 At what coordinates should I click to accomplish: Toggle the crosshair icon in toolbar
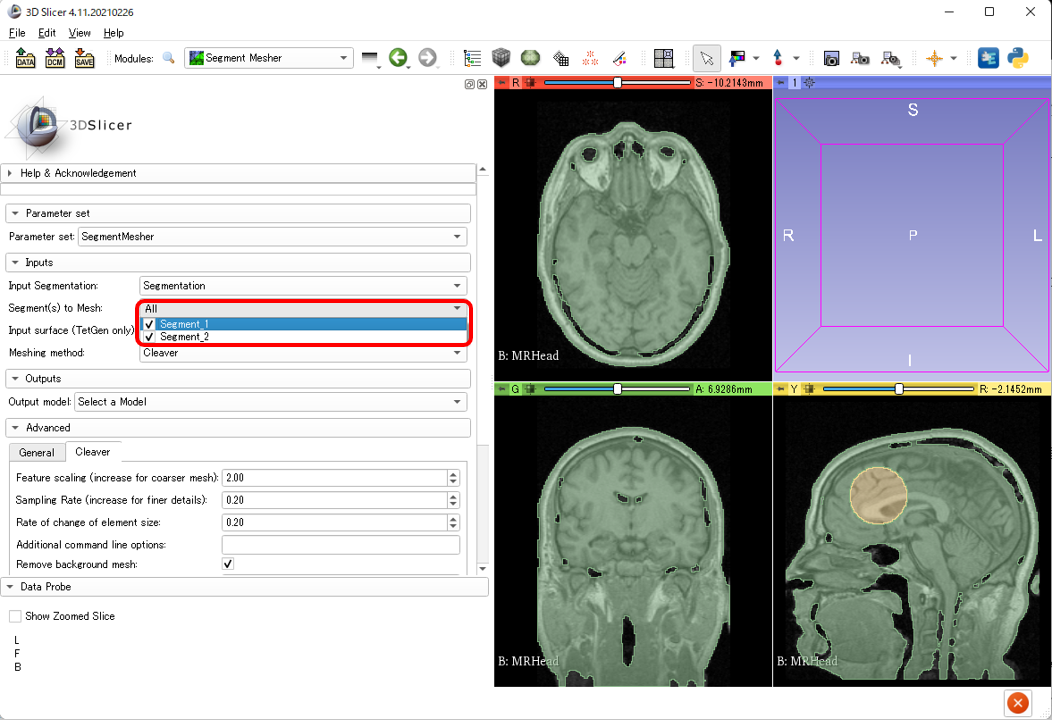pos(934,58)
